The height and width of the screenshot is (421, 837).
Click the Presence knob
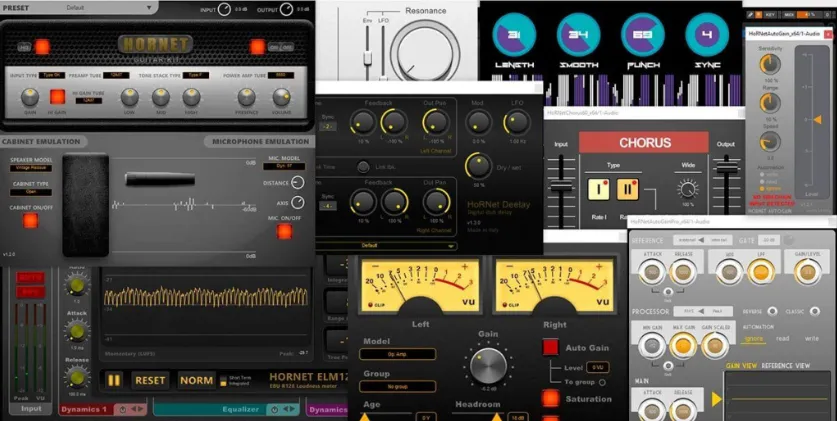click(x=246, y=97)
